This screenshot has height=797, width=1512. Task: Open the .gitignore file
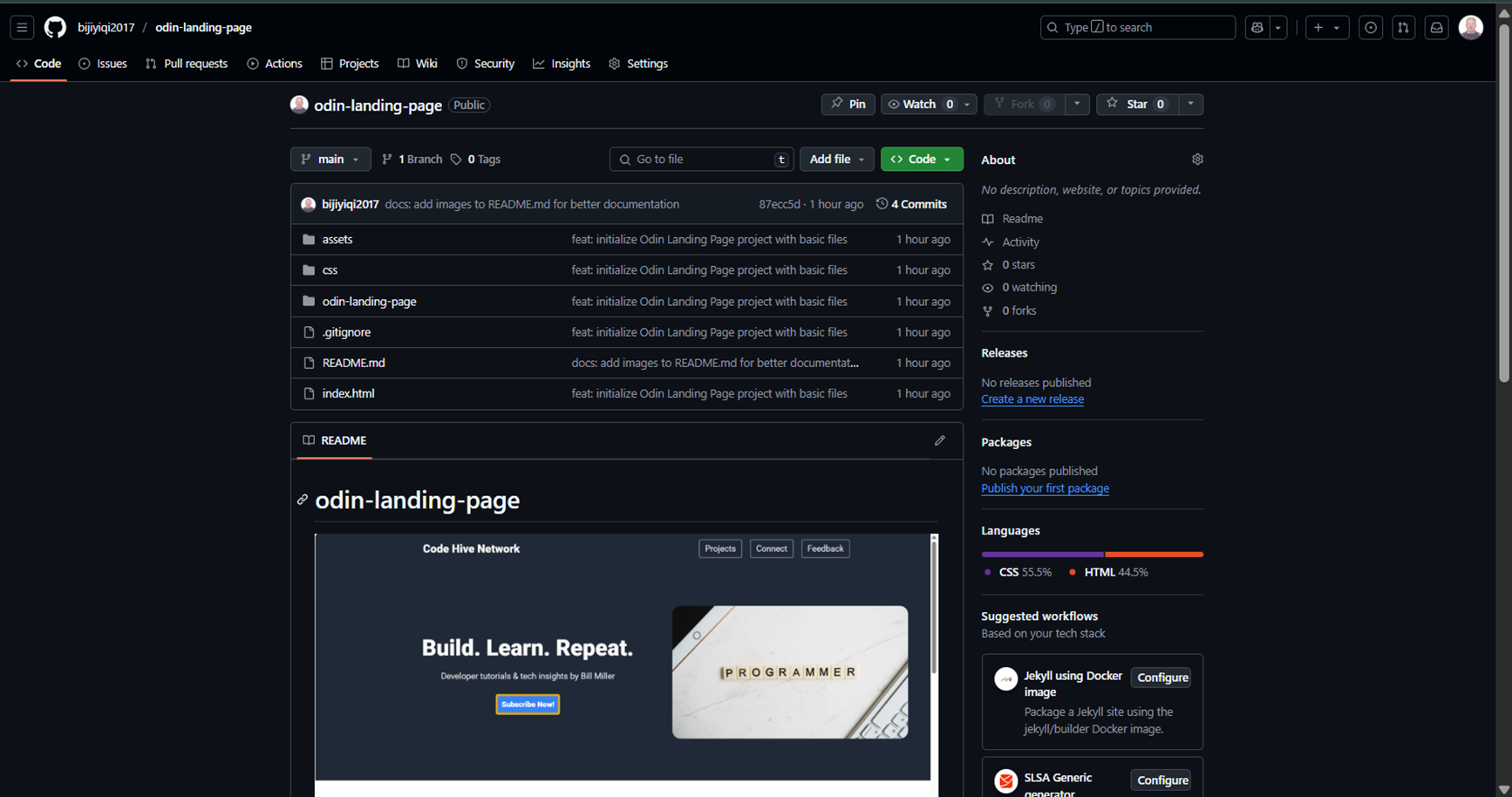(346, 332)
